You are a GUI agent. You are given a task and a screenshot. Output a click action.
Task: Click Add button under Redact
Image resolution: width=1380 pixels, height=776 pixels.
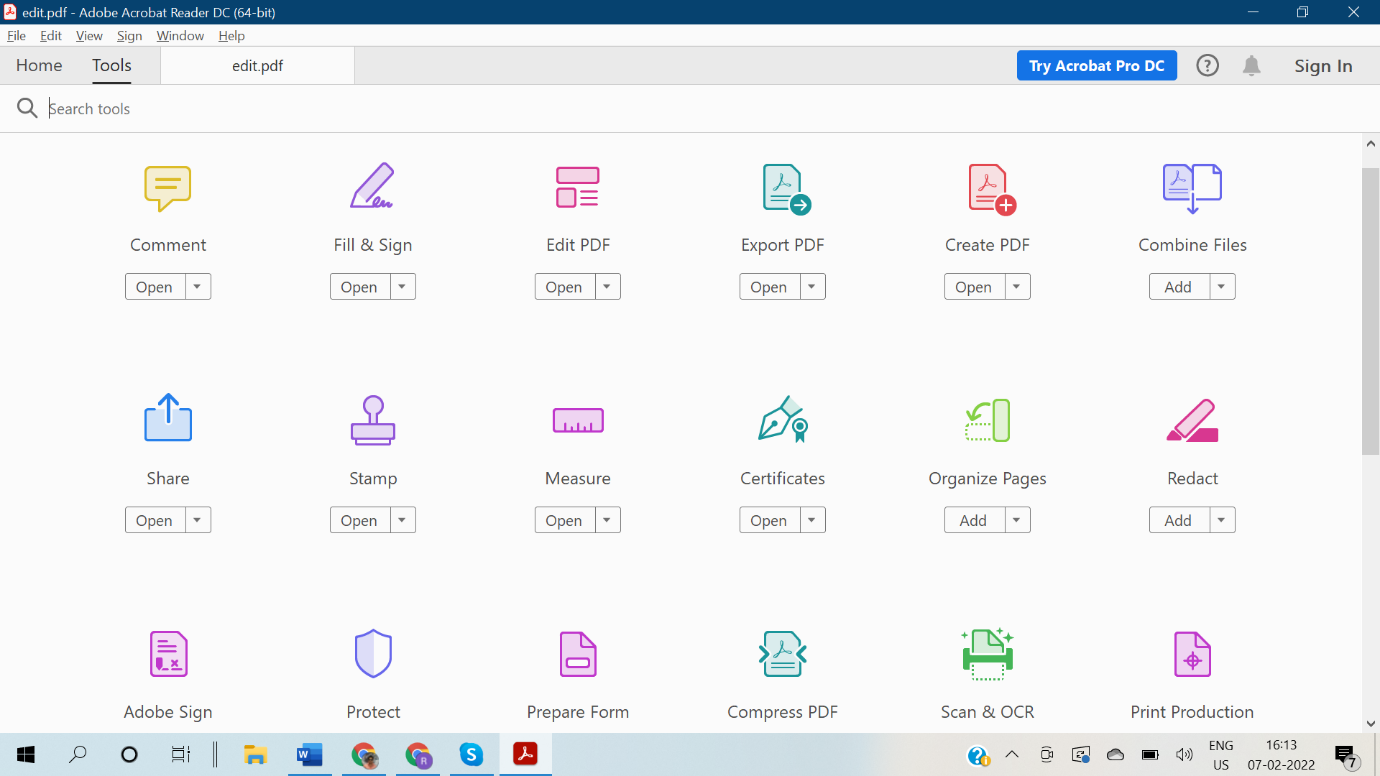[x=1179, y=520]
